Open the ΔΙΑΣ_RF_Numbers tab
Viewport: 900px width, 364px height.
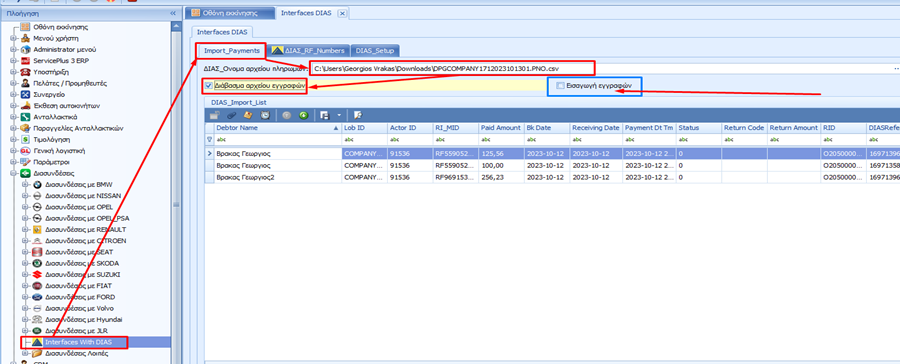308,51
